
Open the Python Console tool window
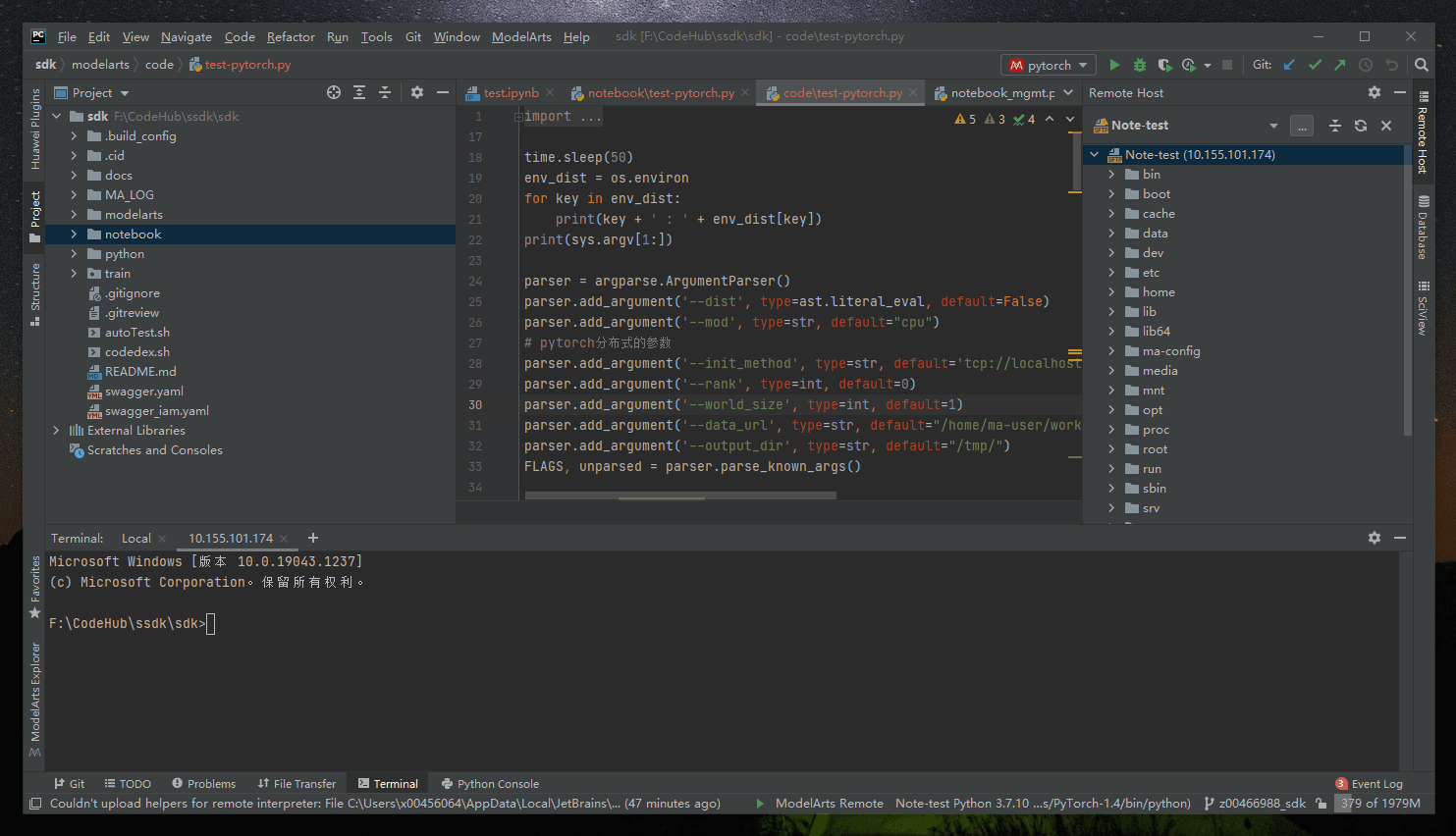pos(490,784)
